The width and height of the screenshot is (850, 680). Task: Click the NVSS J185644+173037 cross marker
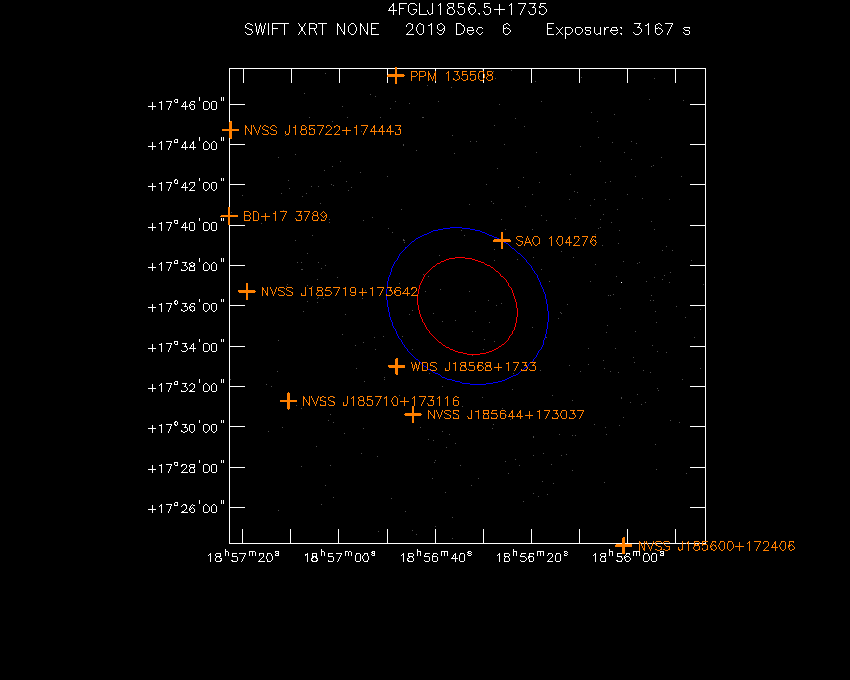coord(413,415)
